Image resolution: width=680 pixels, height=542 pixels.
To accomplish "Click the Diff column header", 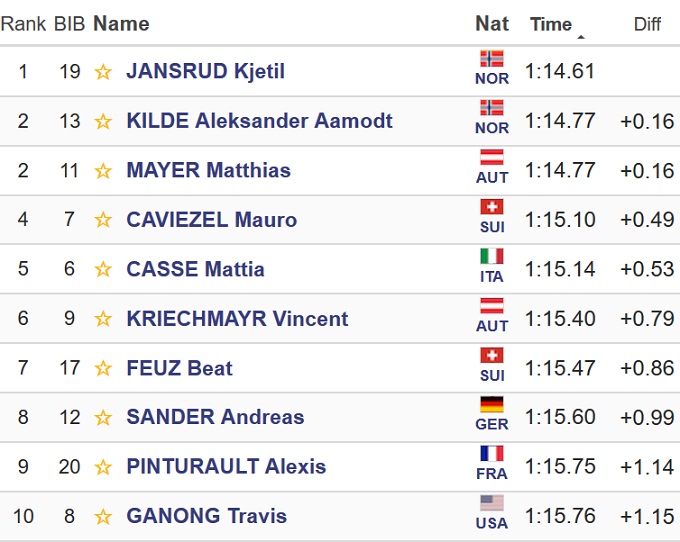I will tap(647, 24).
